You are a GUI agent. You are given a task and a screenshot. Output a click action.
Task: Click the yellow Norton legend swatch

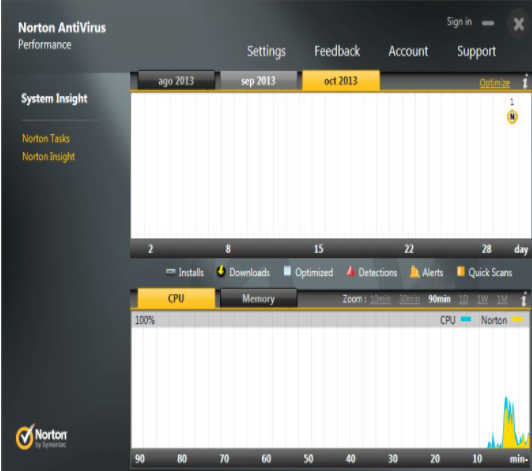[518, 319]
